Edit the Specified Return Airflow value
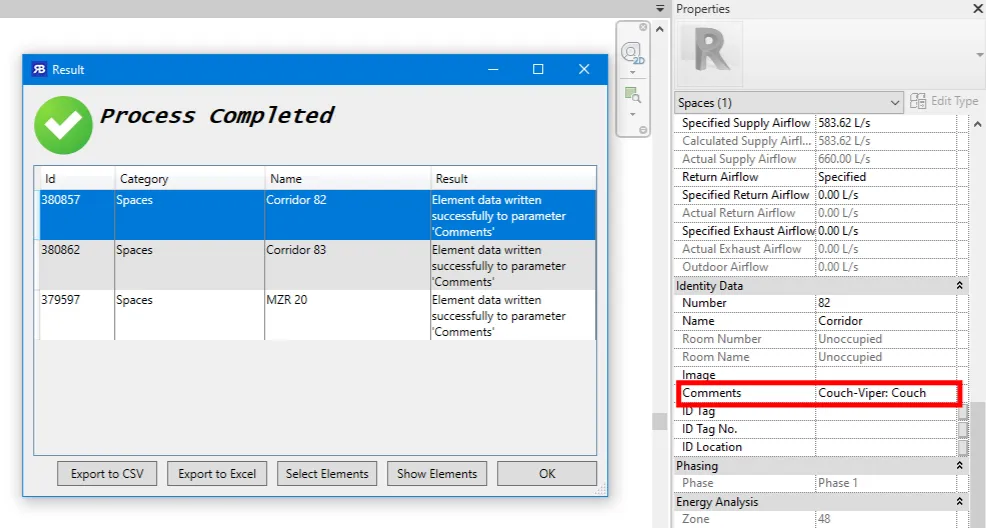Image resolution: width=986 pixels, height=528 pixels. pos(885,195)
